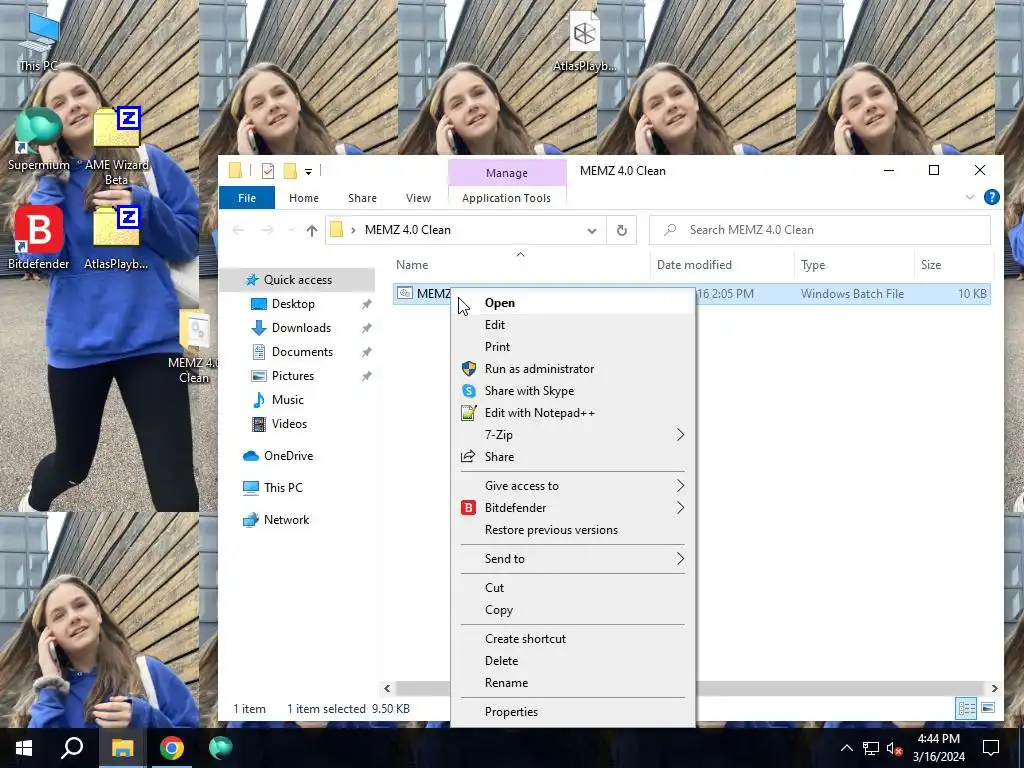
Task: Open the recent locations dropdown arrow
Action: tap(291, 230)
